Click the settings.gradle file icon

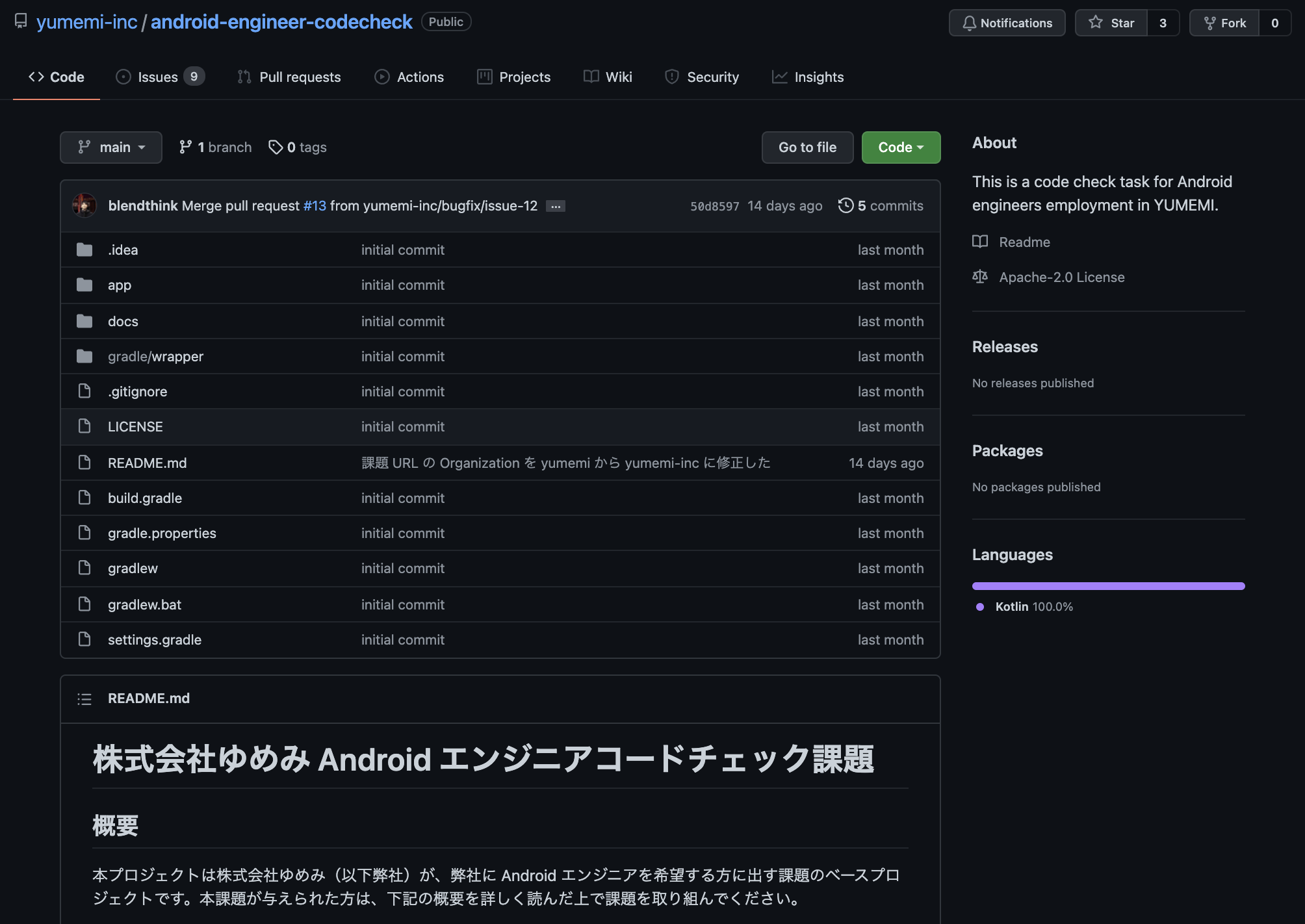pyautogui.click(x=84, y=639)
